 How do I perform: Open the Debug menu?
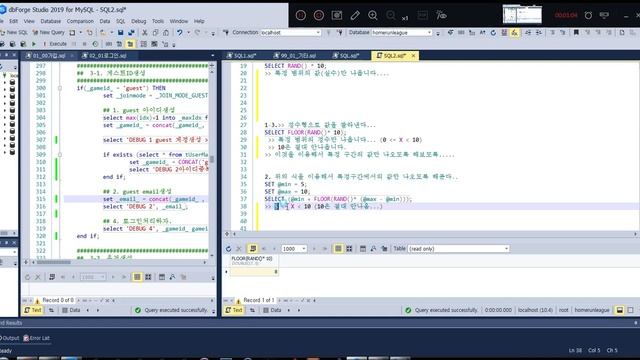click(139, 21)
